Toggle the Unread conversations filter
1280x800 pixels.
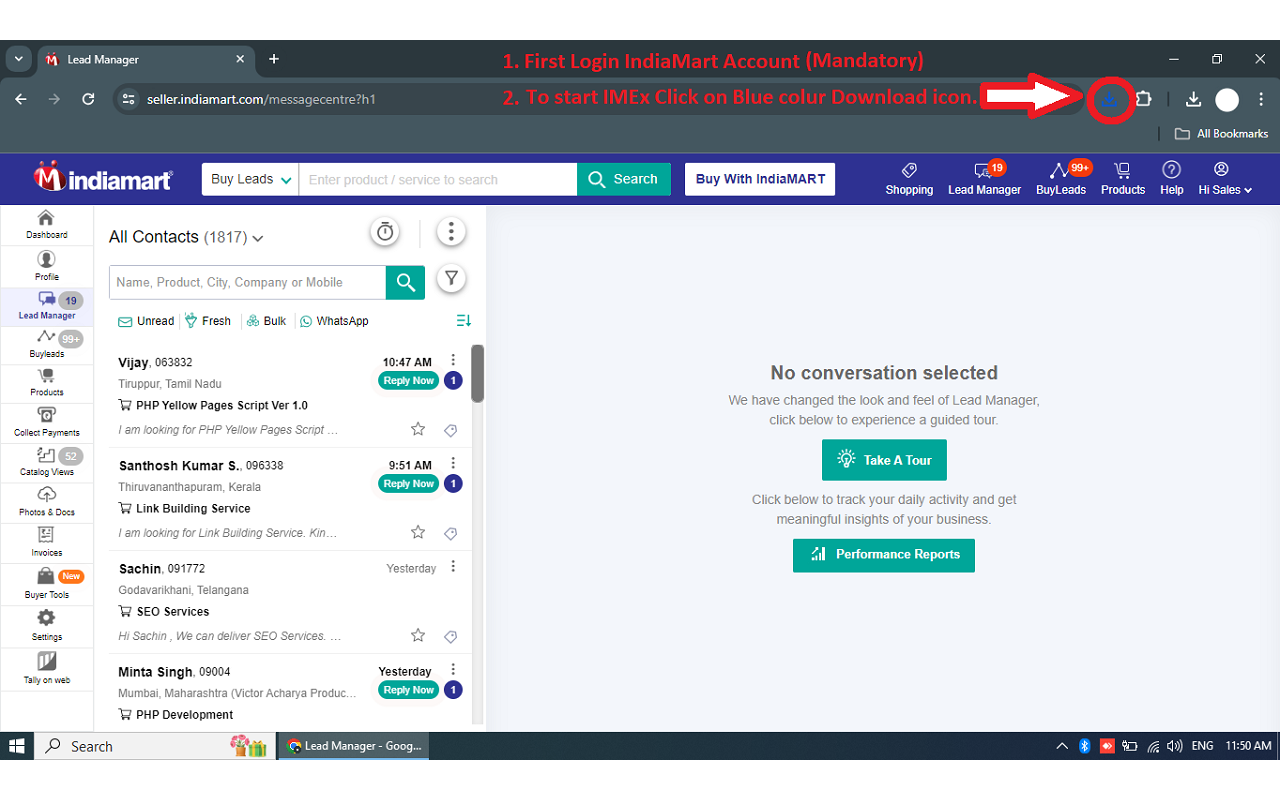point(146,320)
